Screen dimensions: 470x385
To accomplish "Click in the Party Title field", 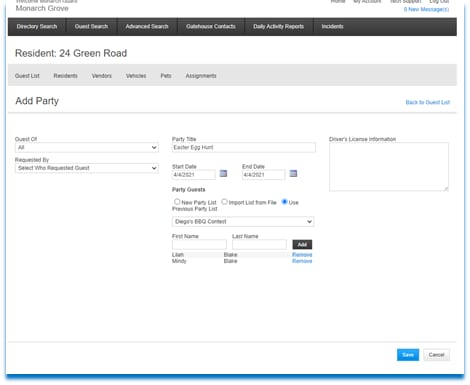I will 244,147.
